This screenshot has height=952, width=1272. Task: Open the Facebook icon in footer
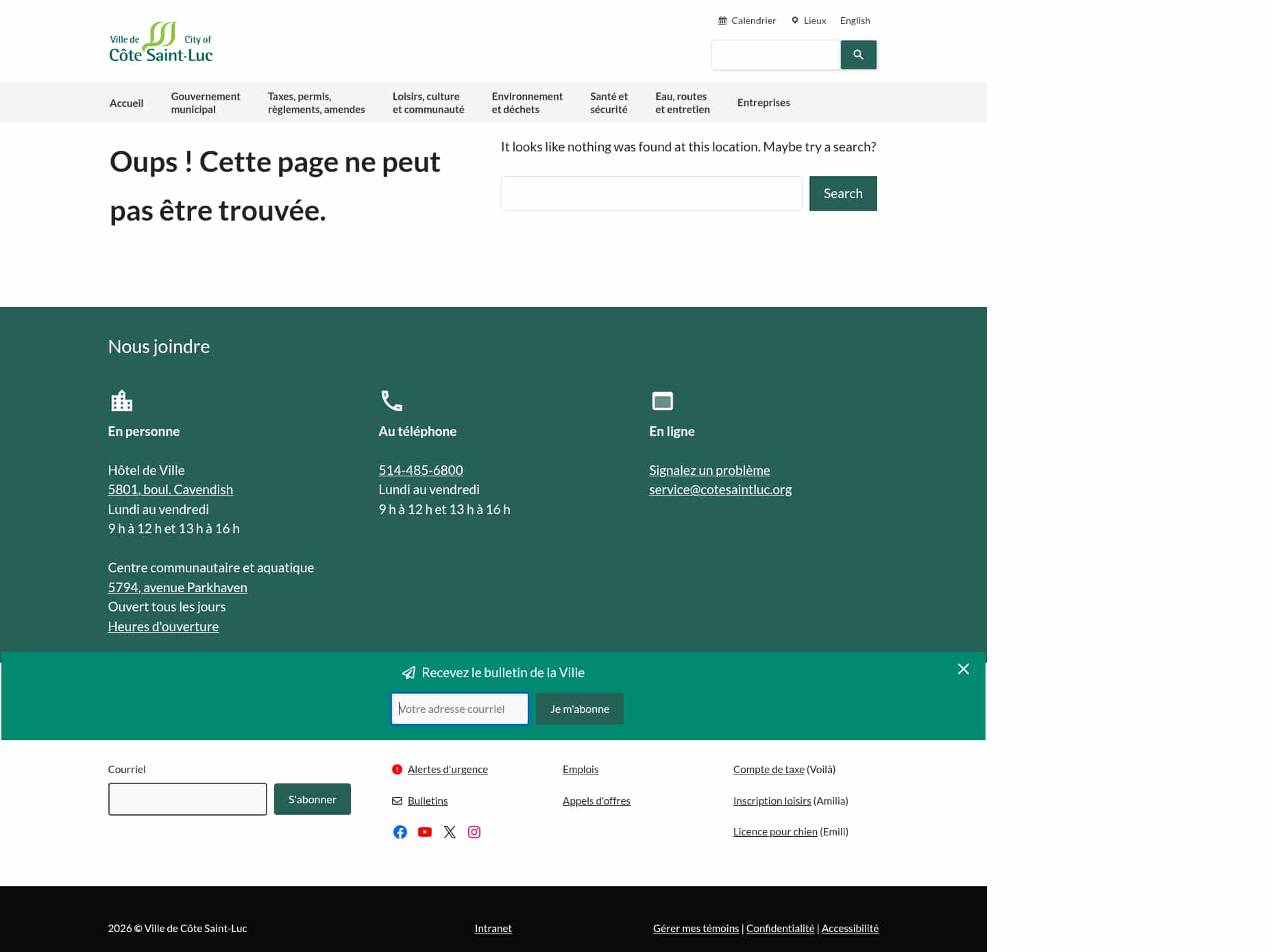(400, 832)
